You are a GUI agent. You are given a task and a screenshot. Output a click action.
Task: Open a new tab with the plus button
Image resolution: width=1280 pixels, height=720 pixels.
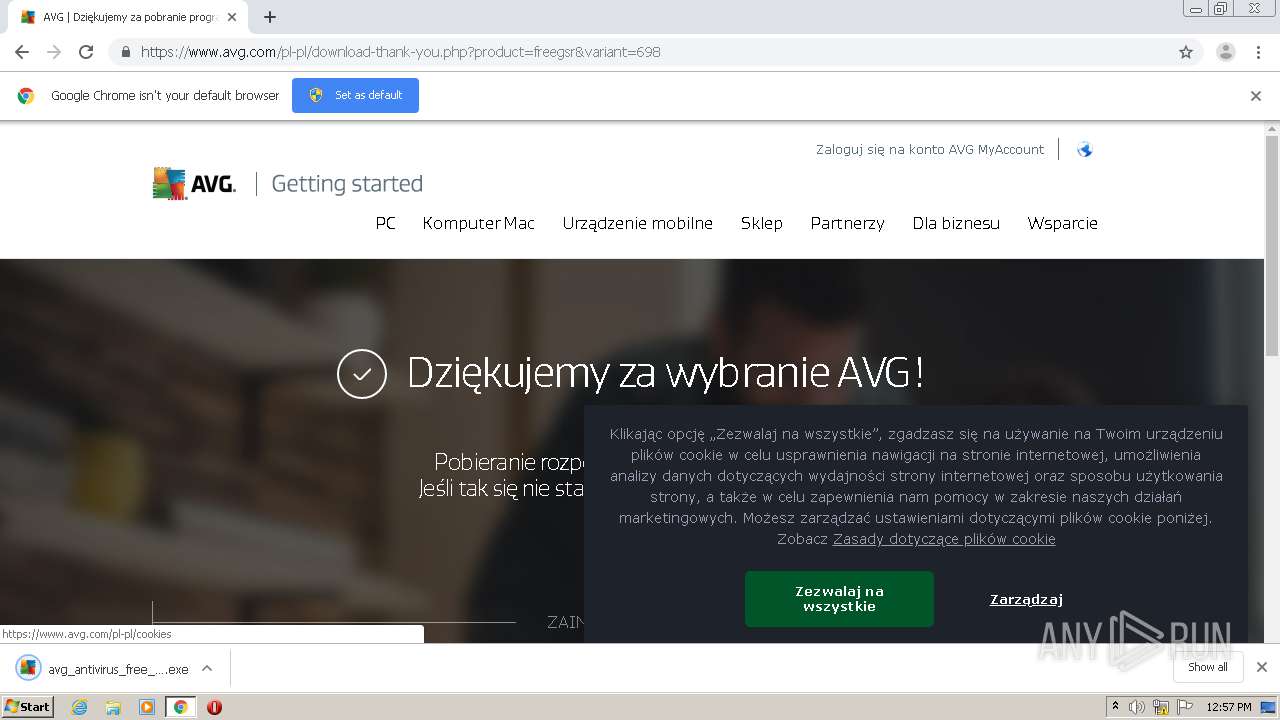[270, 17]
